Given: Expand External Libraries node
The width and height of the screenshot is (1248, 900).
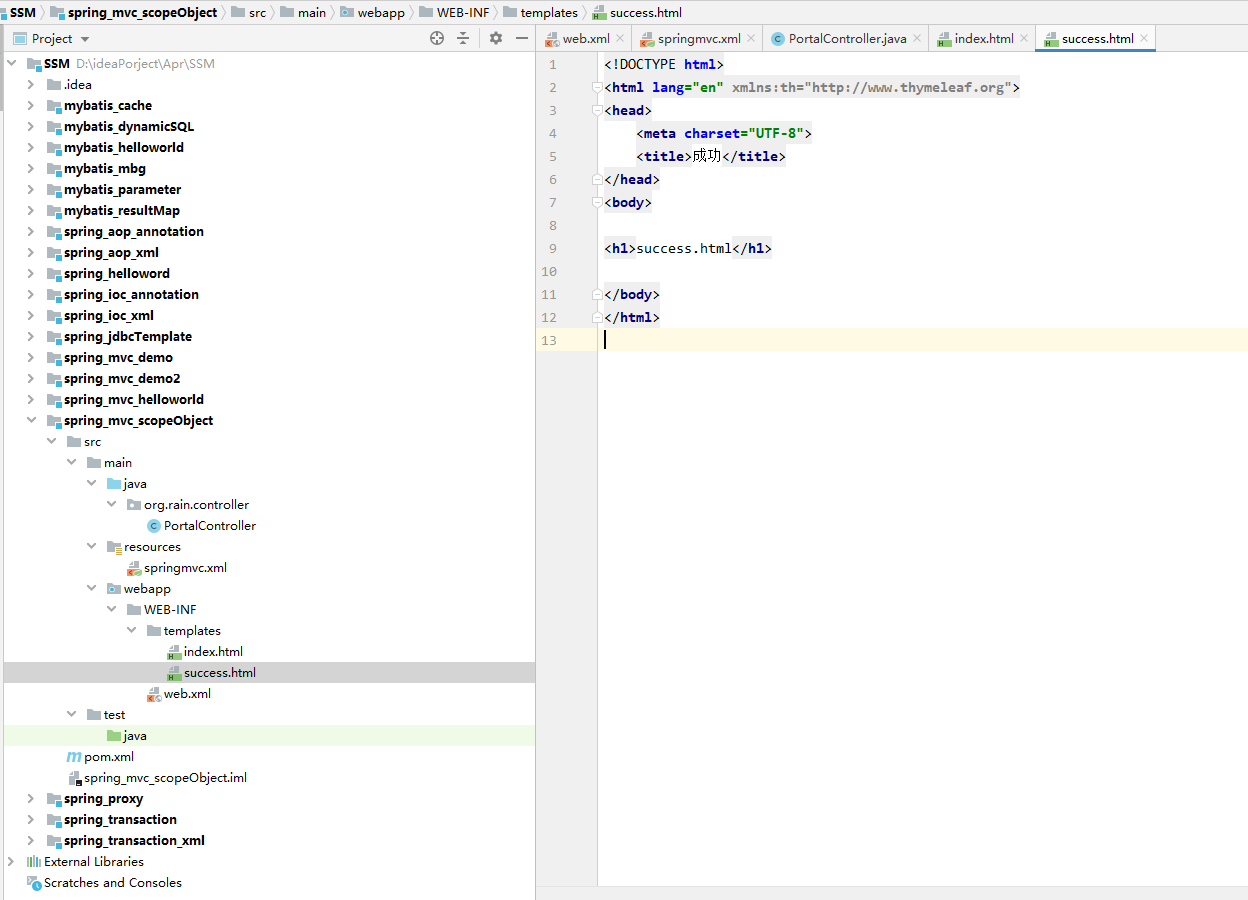Looking at the screenshot, I should pyautogui.click(x=11, y=862).
